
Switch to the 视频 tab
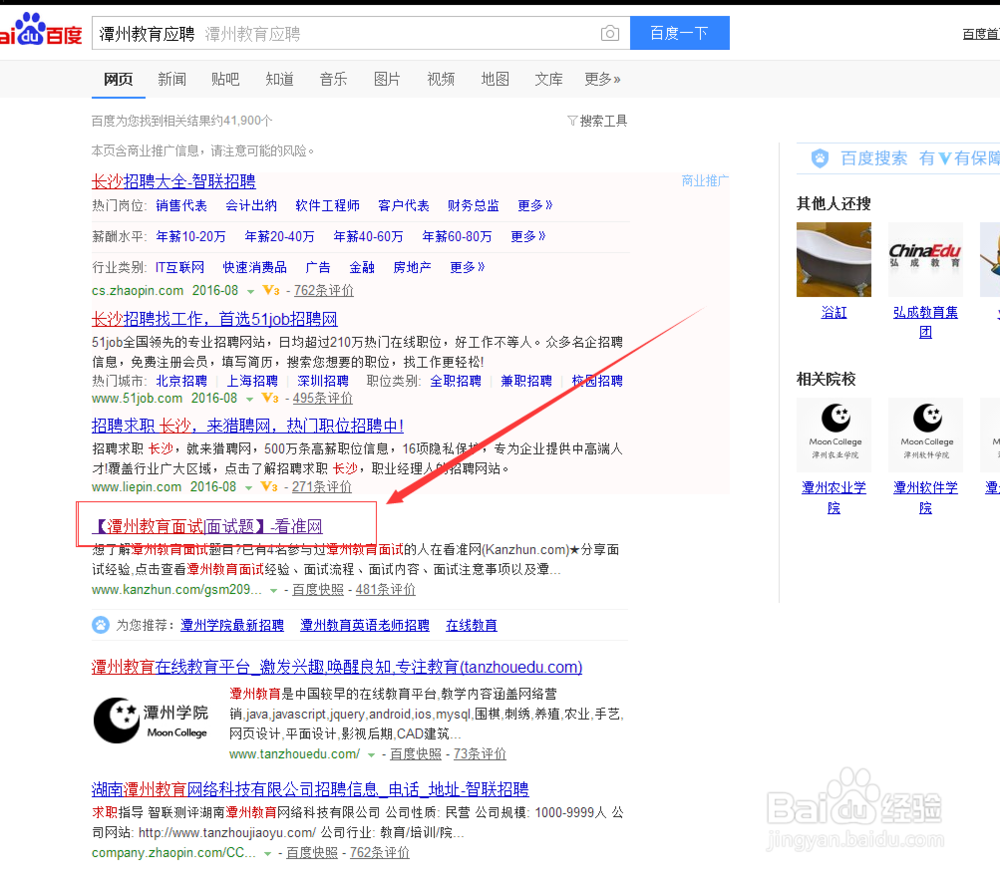click(441, 79)
